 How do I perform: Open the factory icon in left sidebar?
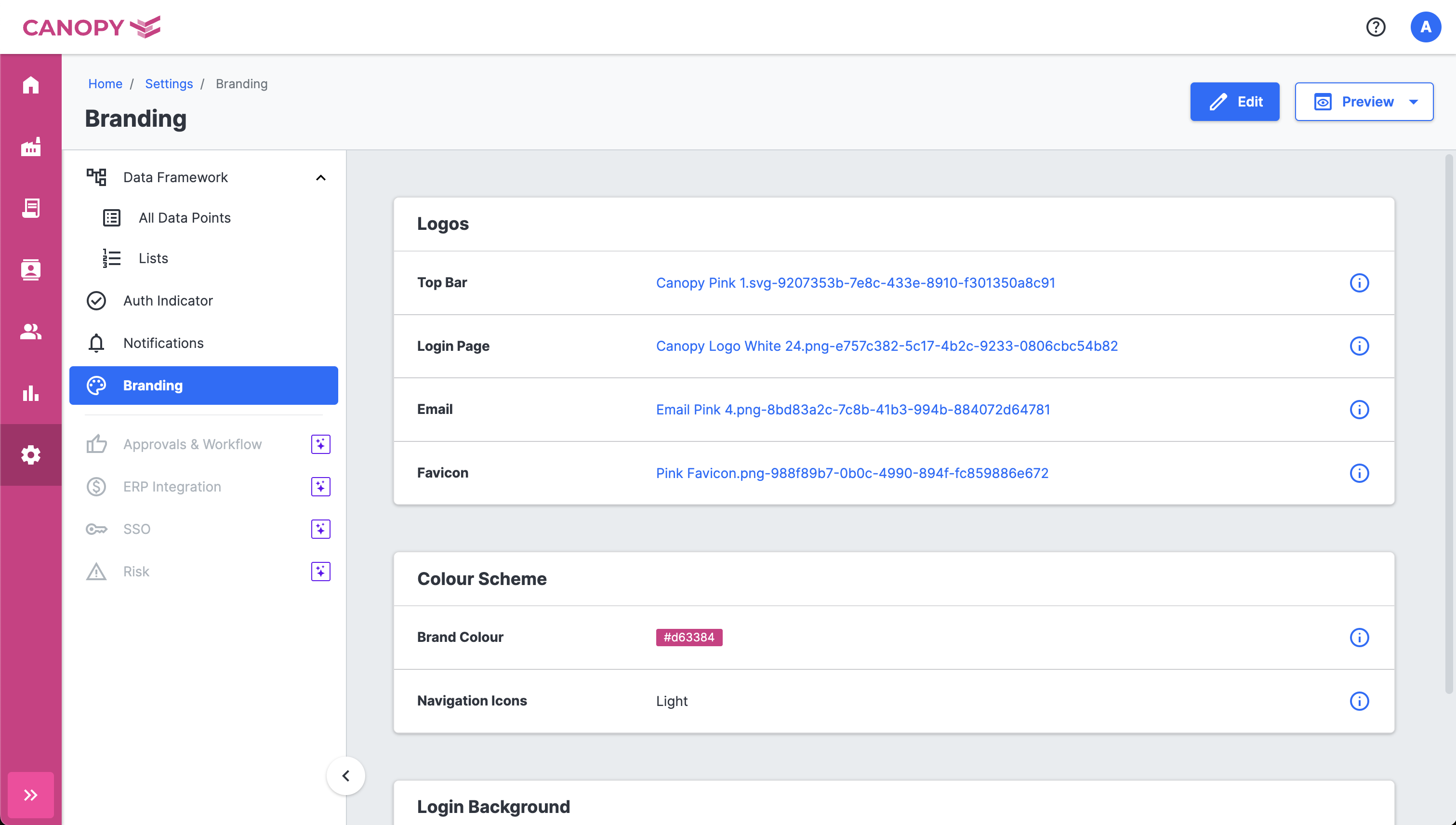(30, 147)
